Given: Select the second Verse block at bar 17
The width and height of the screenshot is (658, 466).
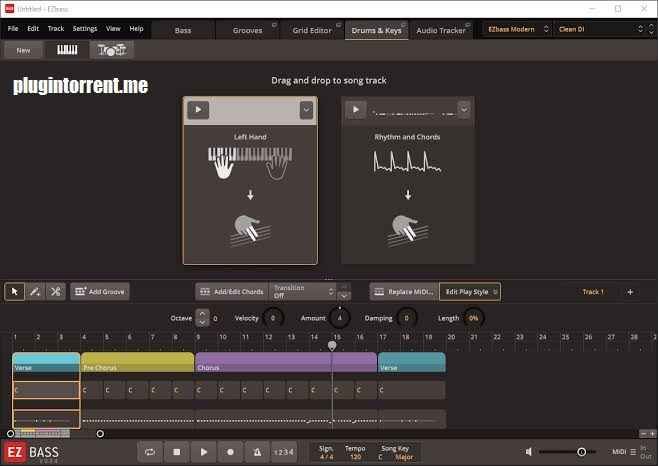Looking at the screenshot, I should tap(412, 362).
